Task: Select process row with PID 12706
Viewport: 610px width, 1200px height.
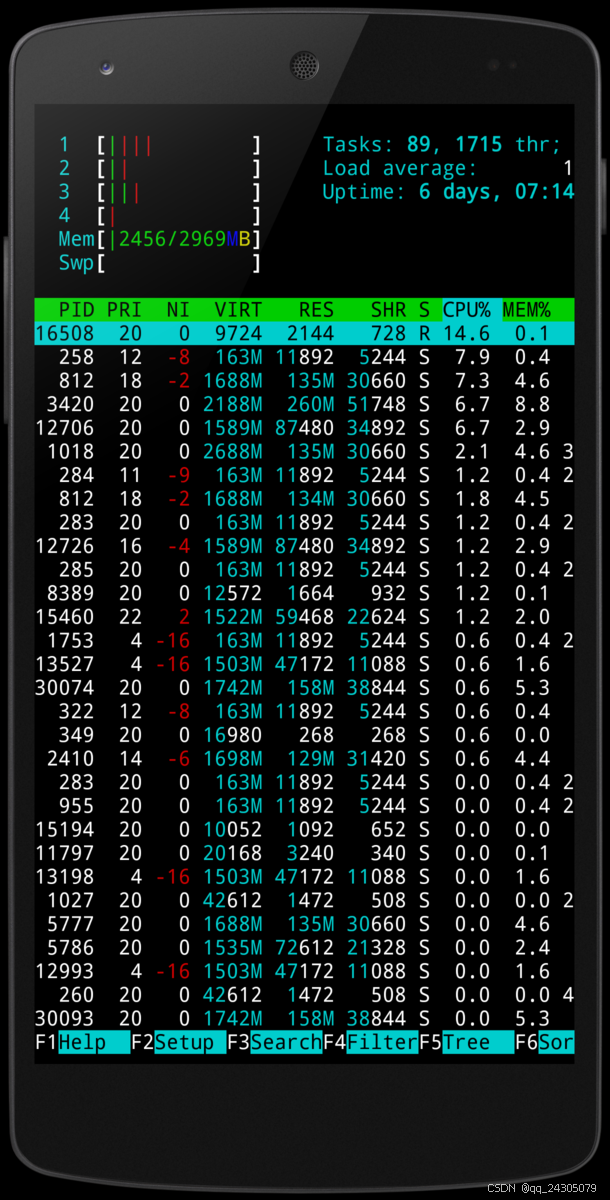Action: (x=305, y=428)
